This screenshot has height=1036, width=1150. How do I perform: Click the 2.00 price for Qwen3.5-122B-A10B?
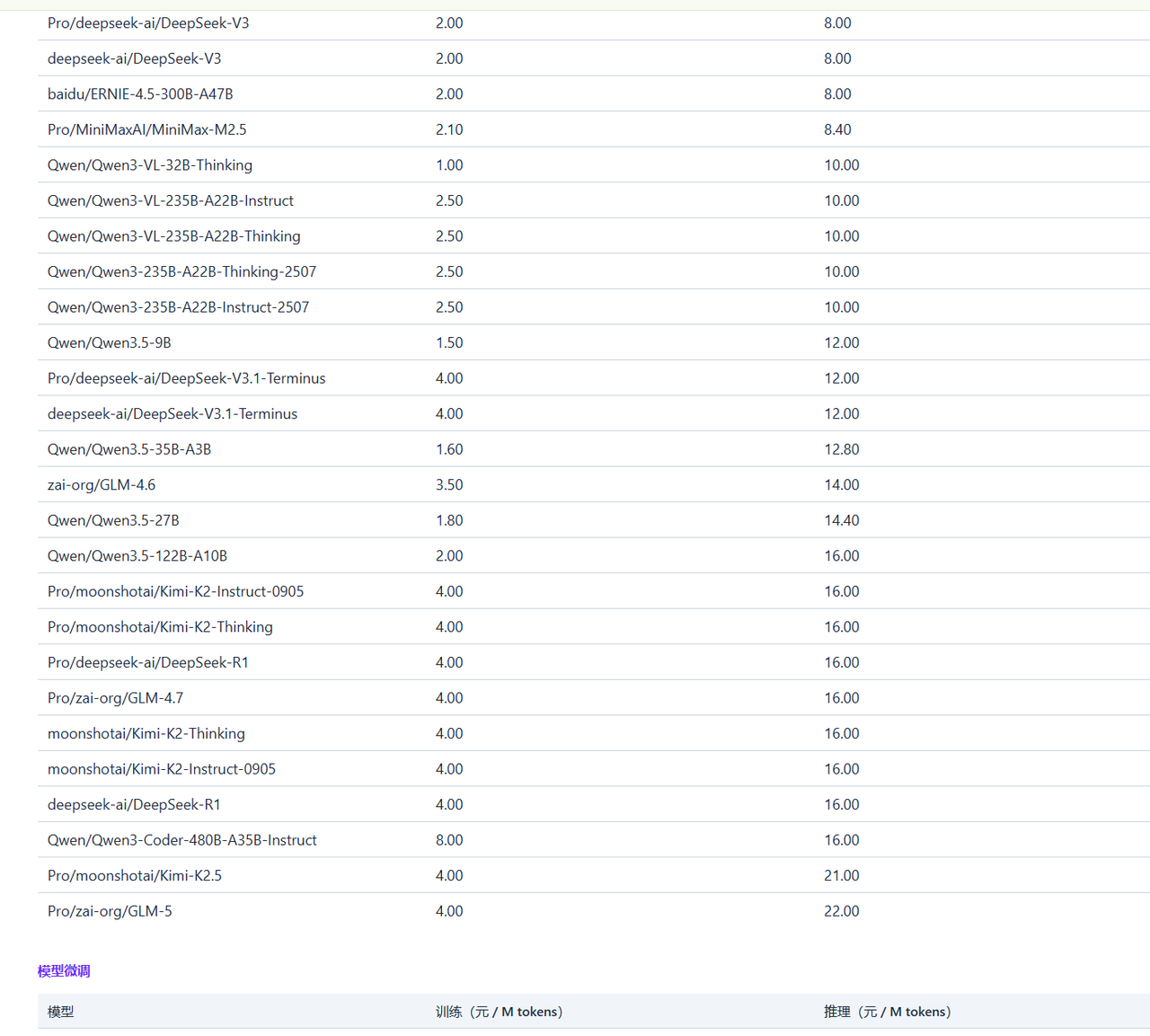(449, 556)
